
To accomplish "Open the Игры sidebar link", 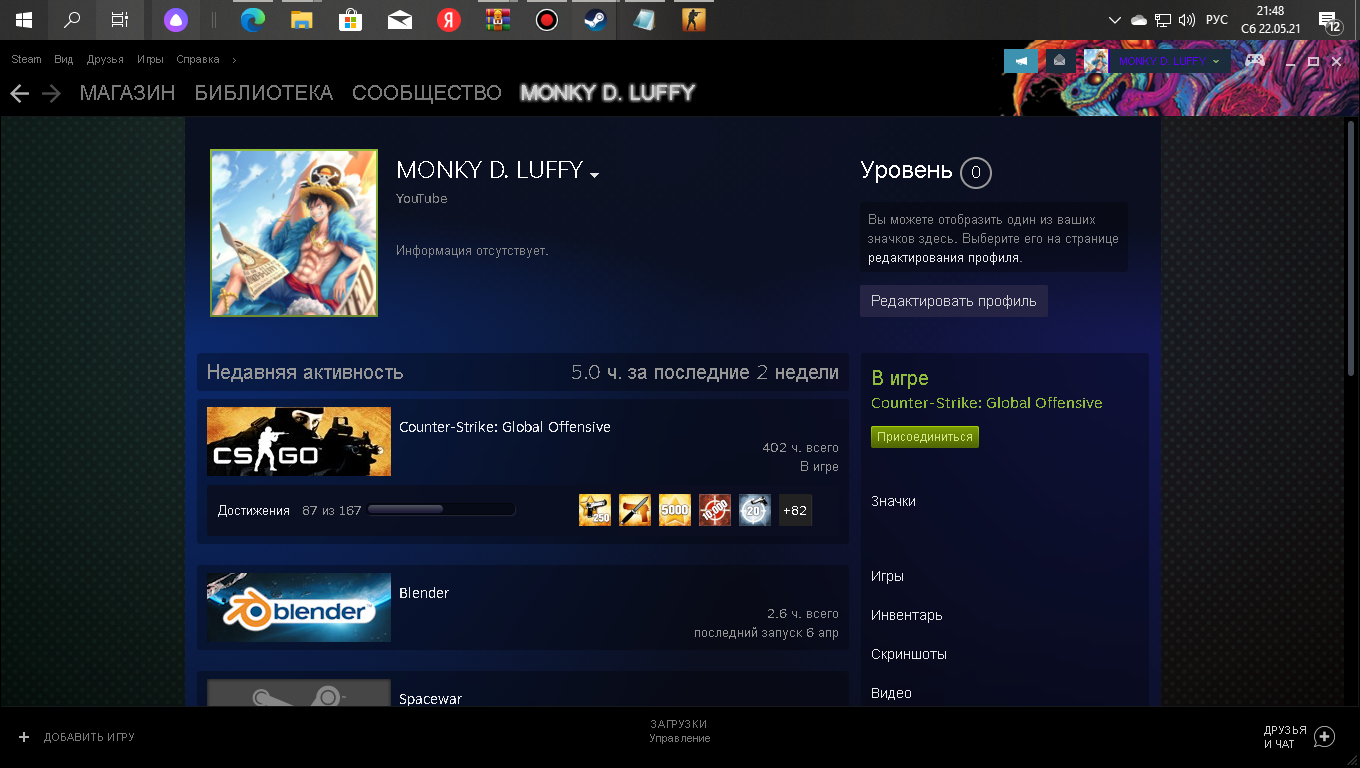I will coord(887,576).
